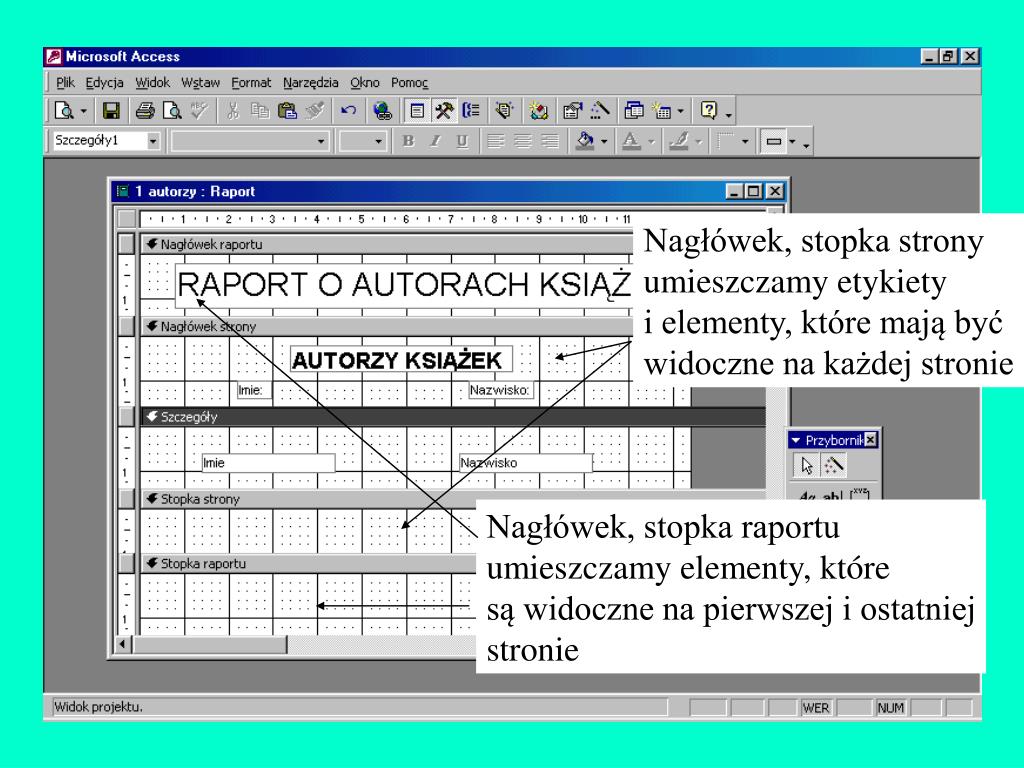Click the Special Effect button
The image size is (1024, 768).
point(774,141)
